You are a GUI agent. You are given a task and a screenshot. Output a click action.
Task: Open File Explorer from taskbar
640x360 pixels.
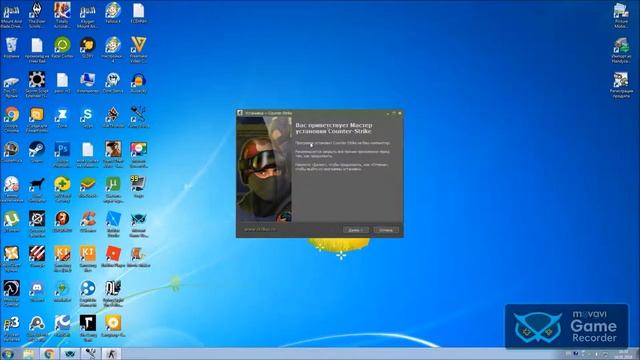[x=29, y=354]
